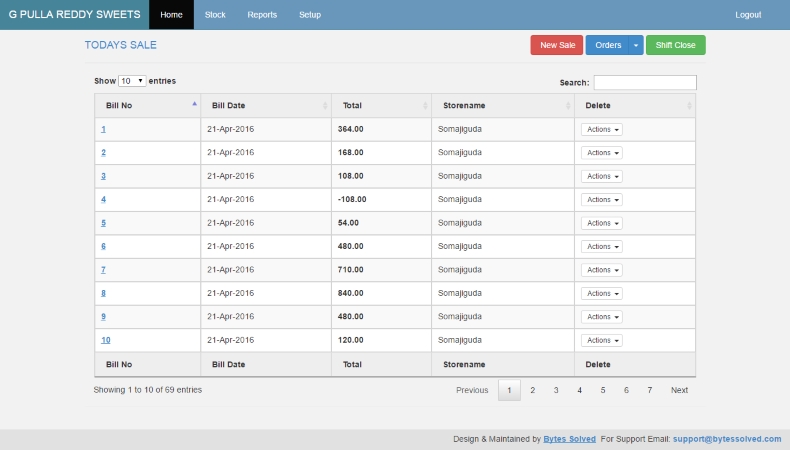Open the Bytes Solved footer link
Image resolution: width=790 pixels, height=450 pixels.
point(571,439)
